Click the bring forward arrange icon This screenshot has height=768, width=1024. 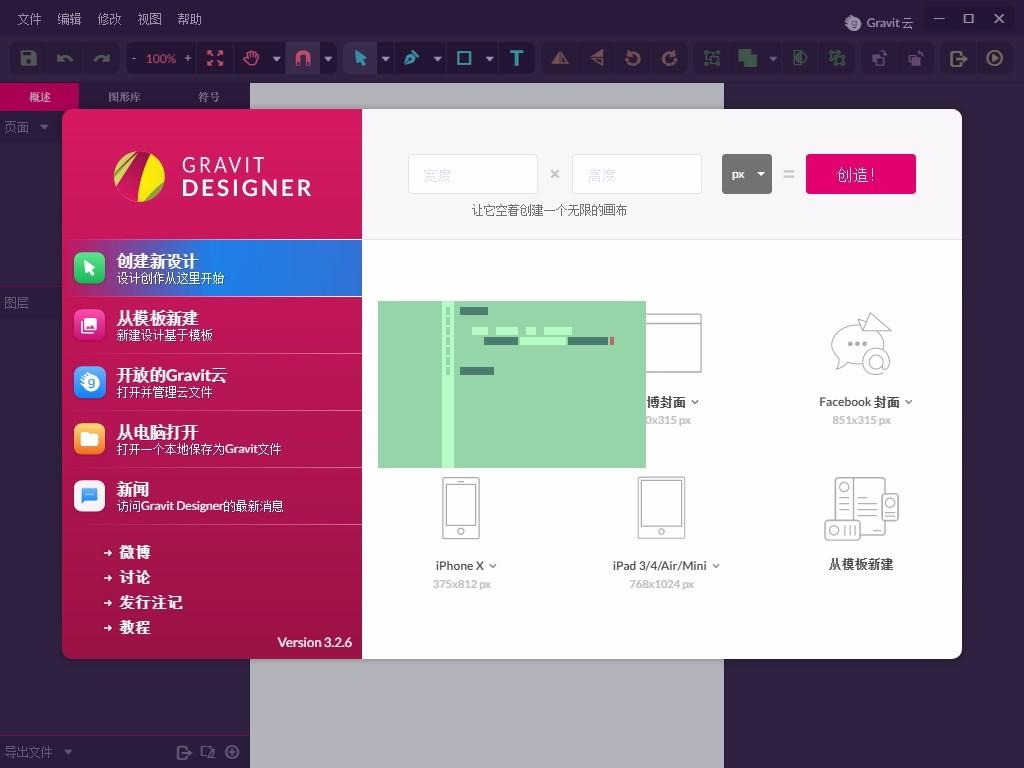tap(879, 58)
